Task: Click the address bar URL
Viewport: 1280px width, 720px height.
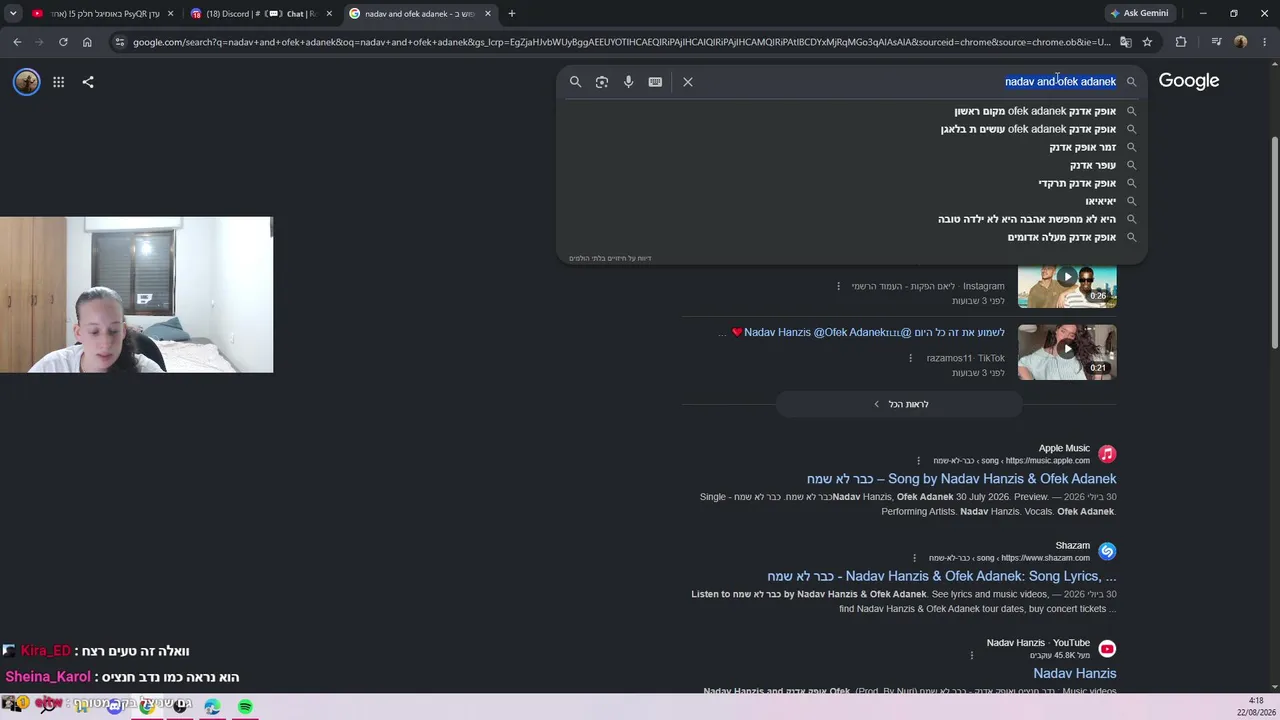Action: (x=621, y=42)
